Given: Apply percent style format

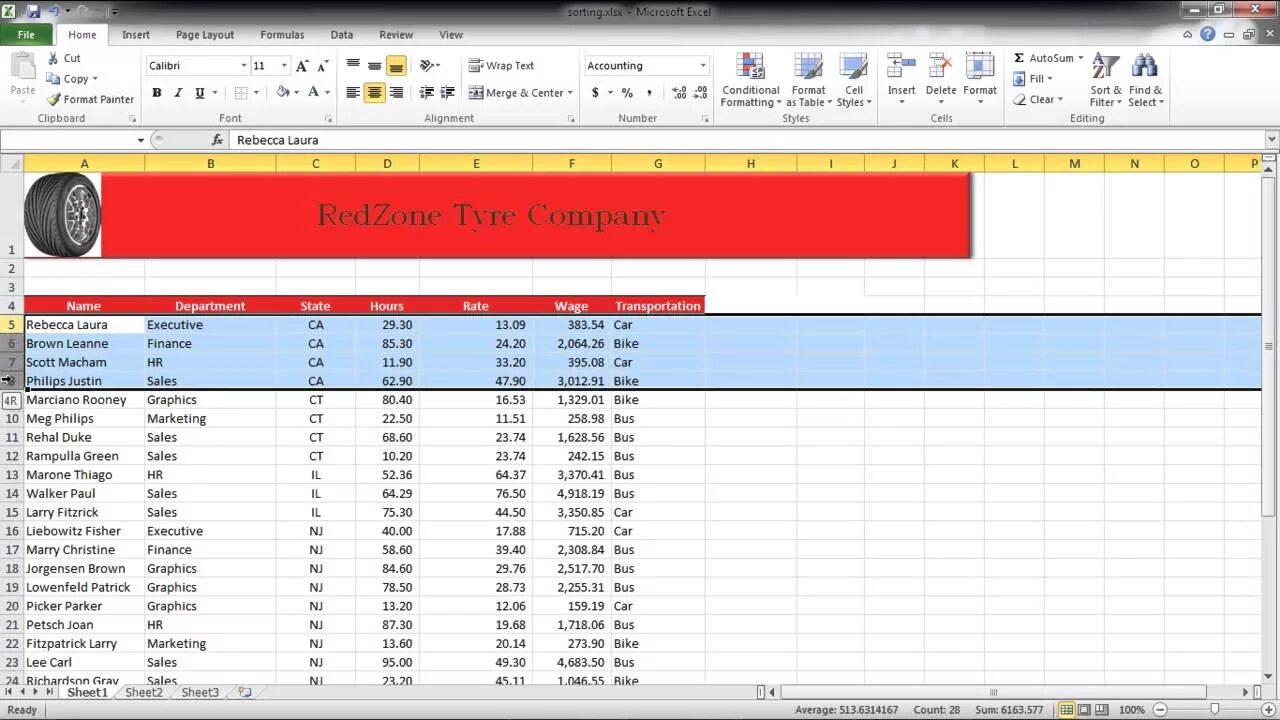Looking at the screenshot, I should pos(627,93).
